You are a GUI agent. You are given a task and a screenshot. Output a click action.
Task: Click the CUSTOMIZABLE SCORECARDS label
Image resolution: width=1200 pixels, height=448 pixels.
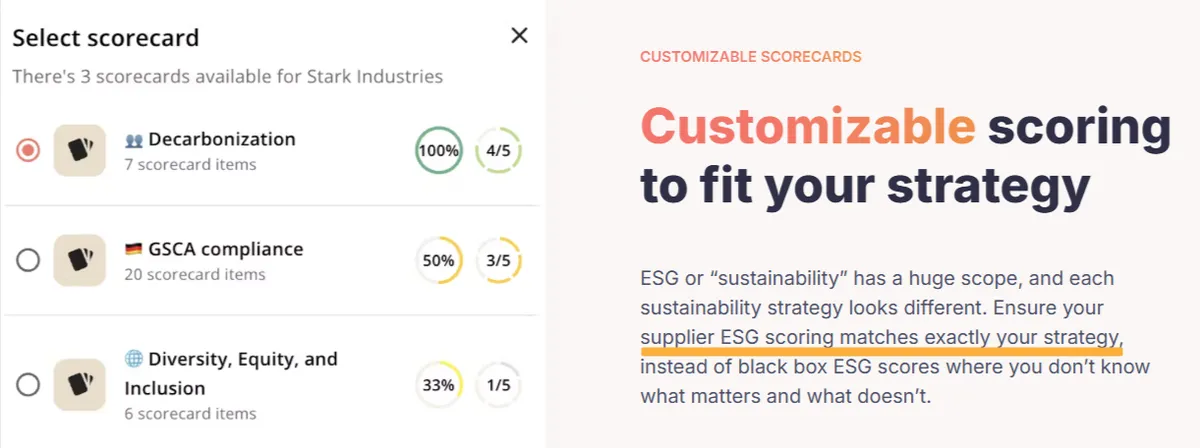point(751,57)
